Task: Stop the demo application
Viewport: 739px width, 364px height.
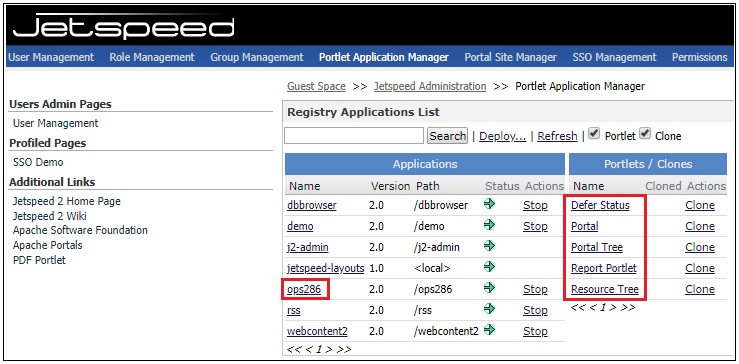Action: point(535,226)
